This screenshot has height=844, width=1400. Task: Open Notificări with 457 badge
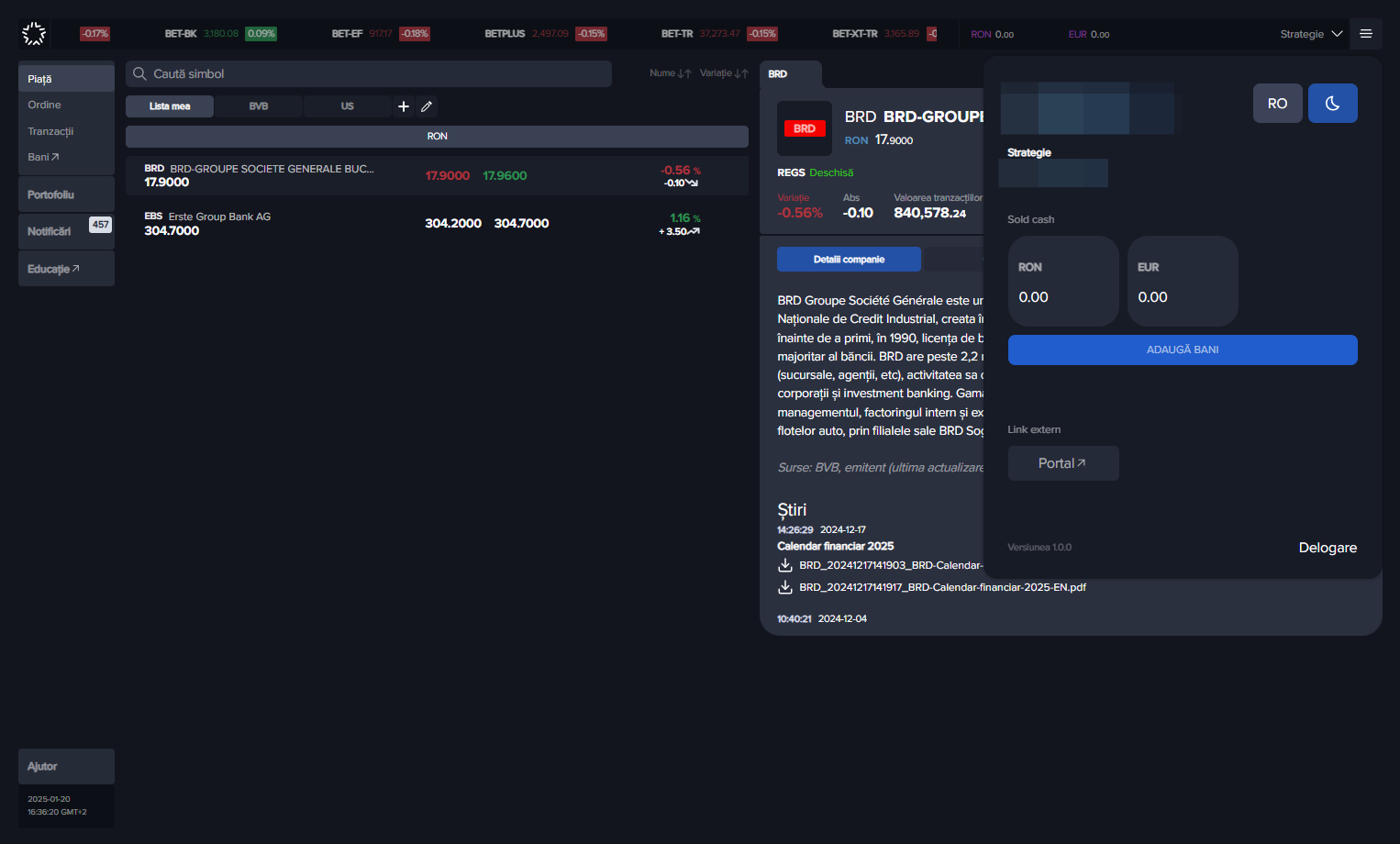(66, 231)
